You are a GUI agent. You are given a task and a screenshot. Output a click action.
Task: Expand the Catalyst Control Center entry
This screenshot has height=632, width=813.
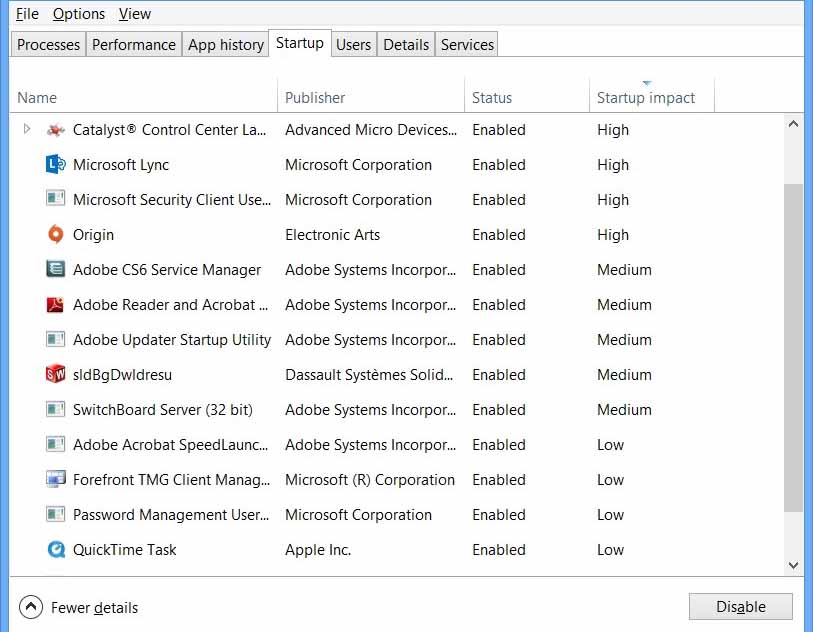coord(27,129)
